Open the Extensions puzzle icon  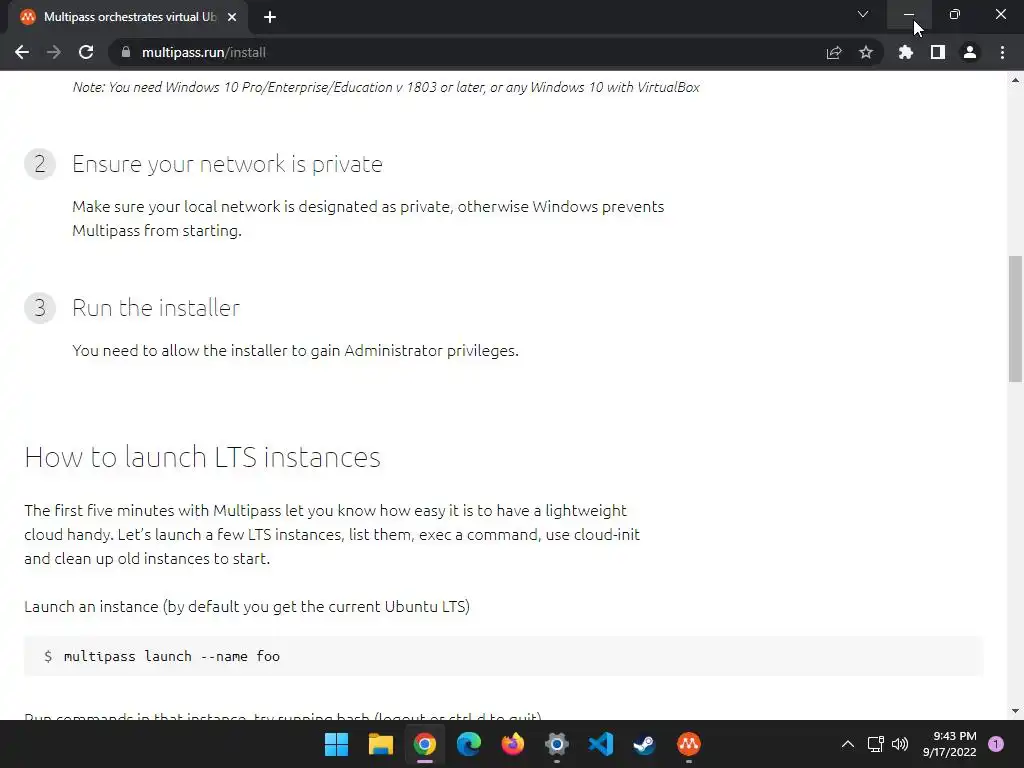point(906,52)
